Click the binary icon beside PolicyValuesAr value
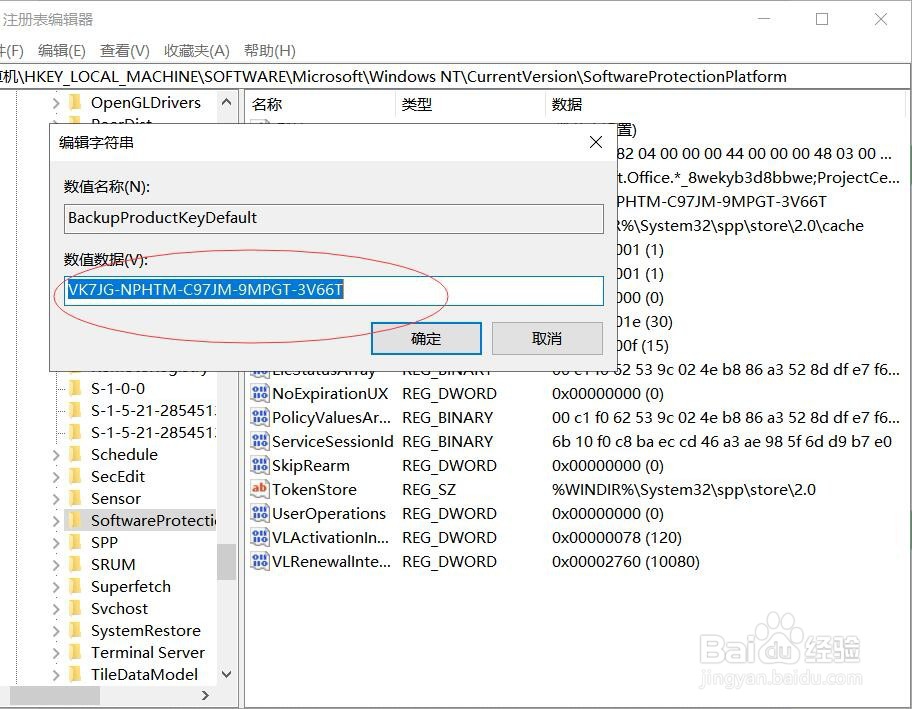The width and height of the screenshot is (912, 709). point(258,417)
